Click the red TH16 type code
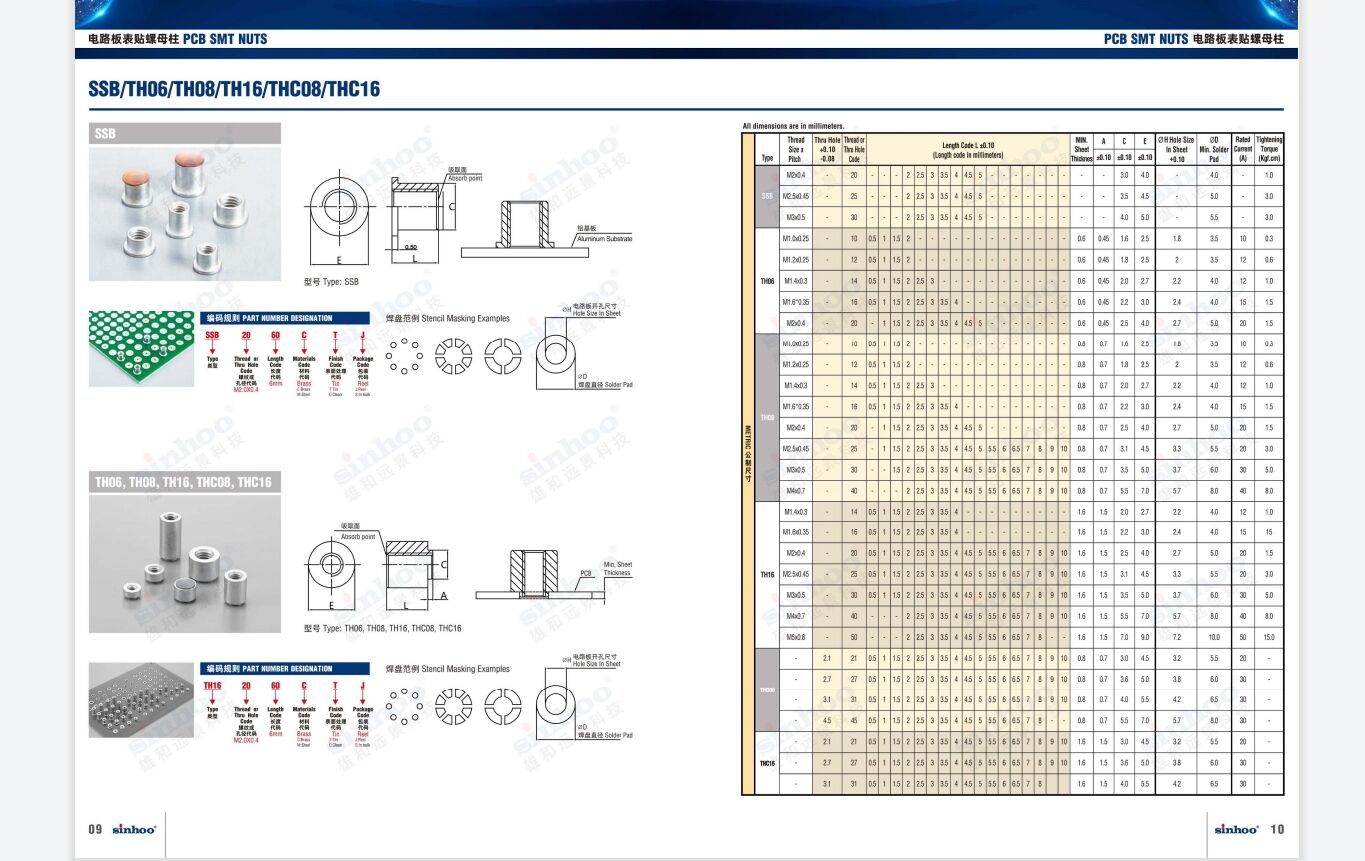This screenshot has height=861, width=1365. (212, 685)
